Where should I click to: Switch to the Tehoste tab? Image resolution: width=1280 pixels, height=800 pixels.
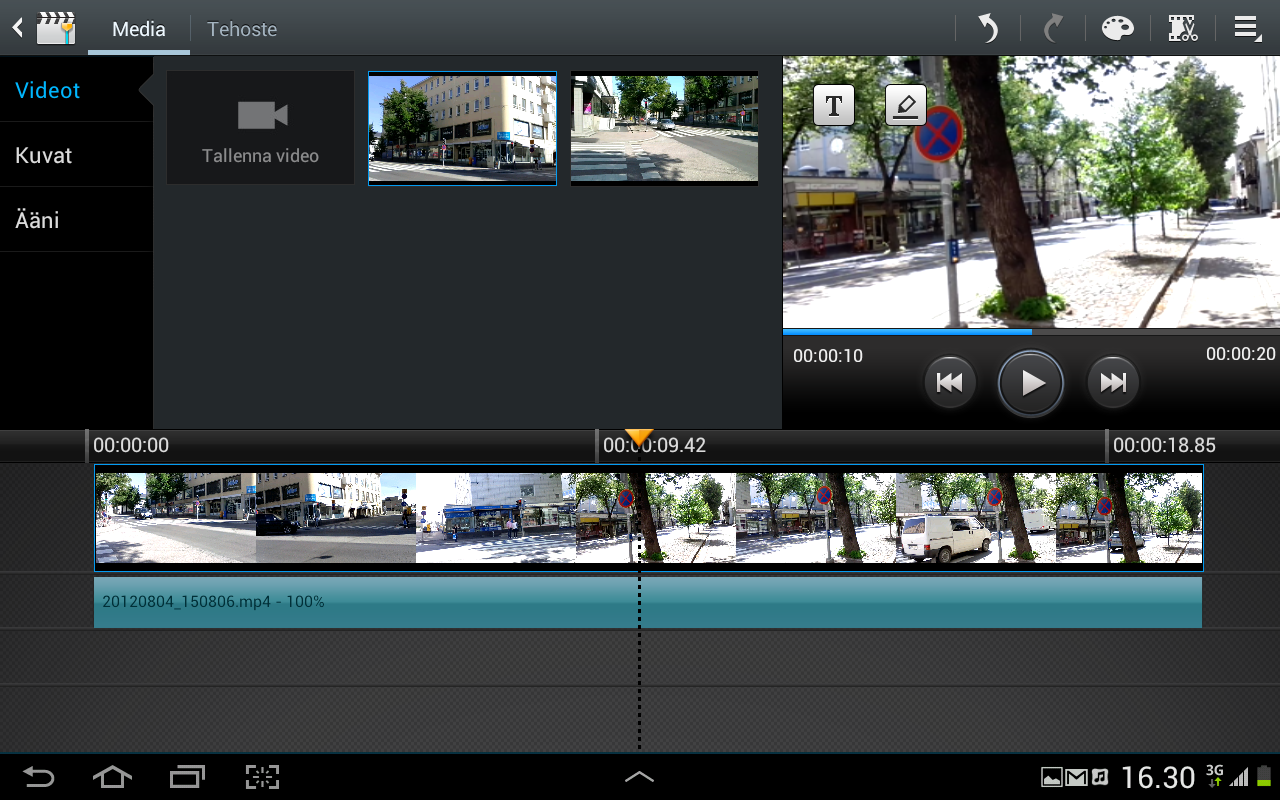(242, 29)
